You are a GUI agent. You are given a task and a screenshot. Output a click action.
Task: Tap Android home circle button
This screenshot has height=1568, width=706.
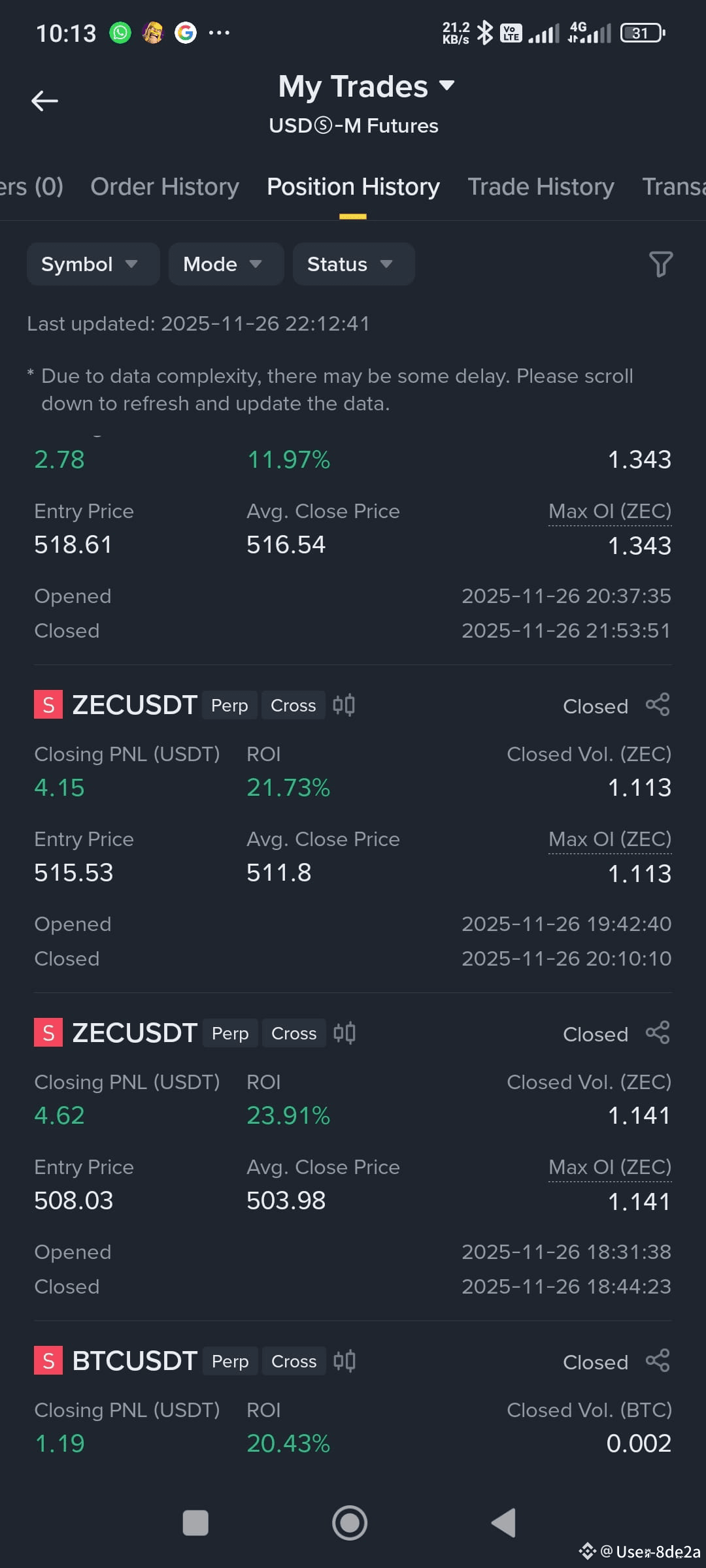(x=350, y=1523)
